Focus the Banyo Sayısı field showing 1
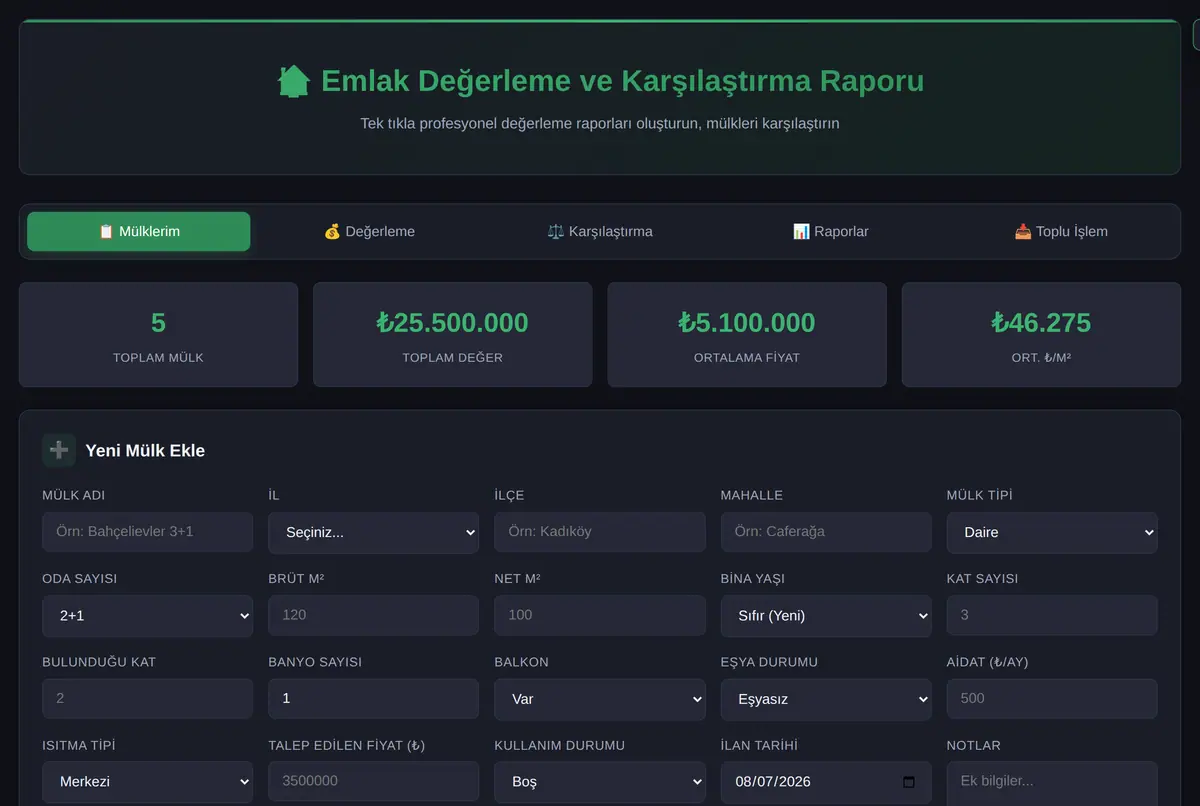This screenshot has height=806, width=1200. click(x=374, y=698)
